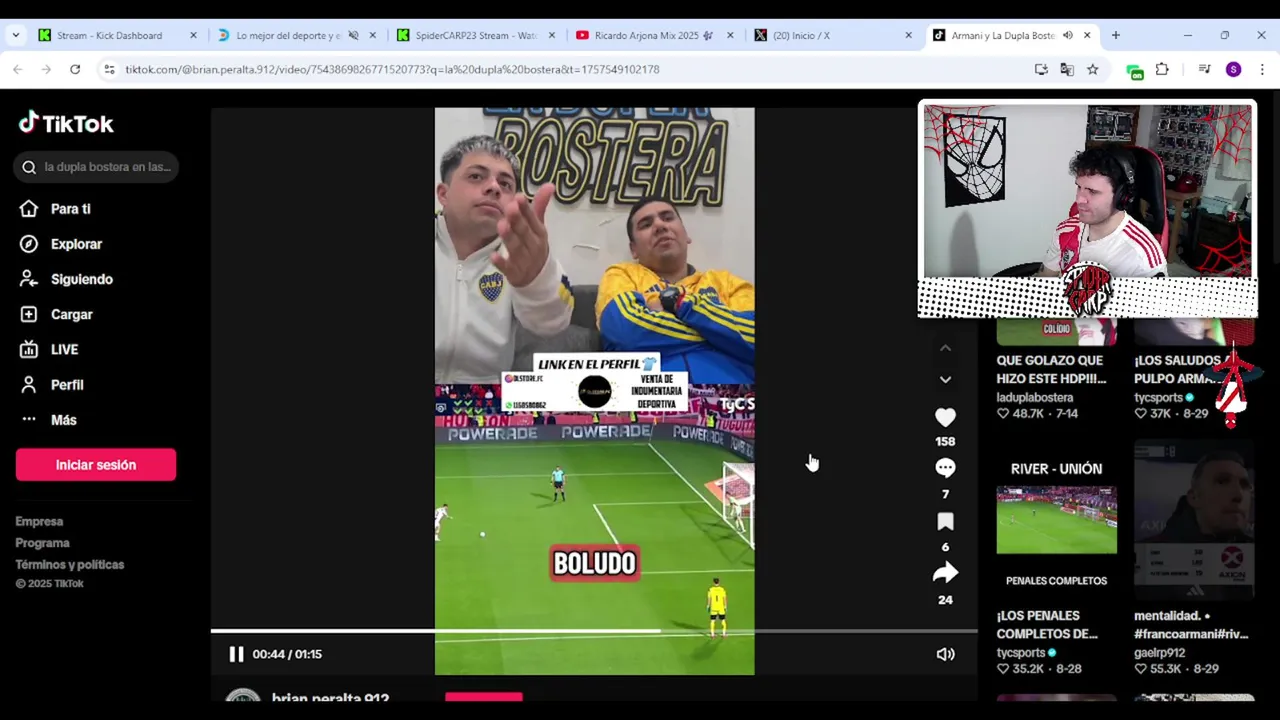Screen dimensions: 1280x720
Task: Open Cargar upload page
Action: [71, 314]
